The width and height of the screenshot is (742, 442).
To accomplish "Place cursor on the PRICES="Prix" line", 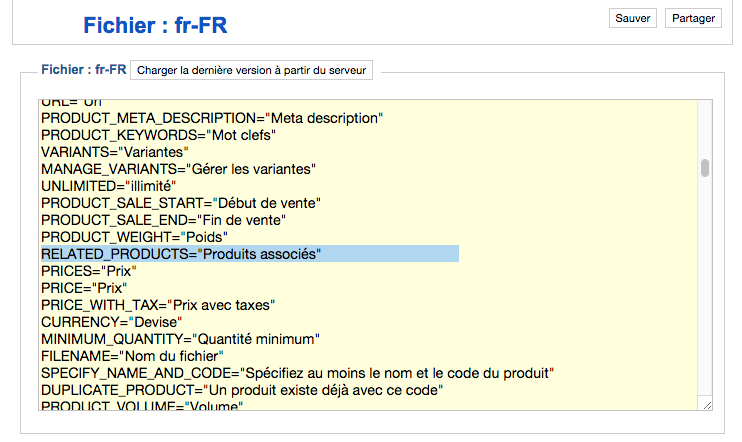I will click(x=88, y=271).
